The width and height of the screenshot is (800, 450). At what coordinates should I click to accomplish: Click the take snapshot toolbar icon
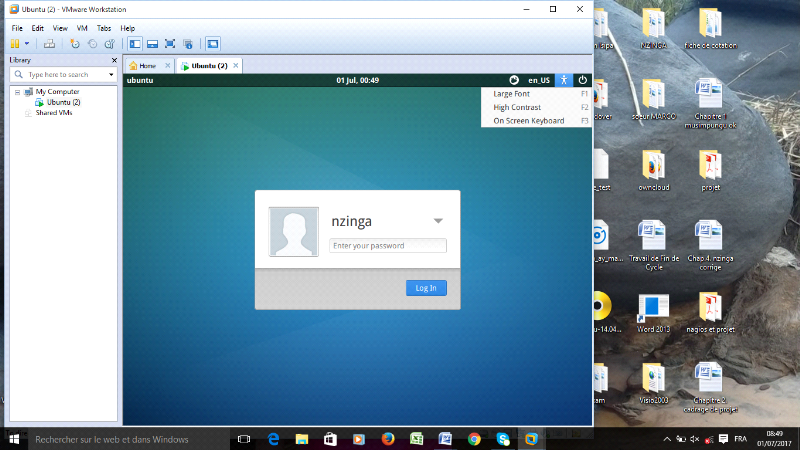[75, 44]
